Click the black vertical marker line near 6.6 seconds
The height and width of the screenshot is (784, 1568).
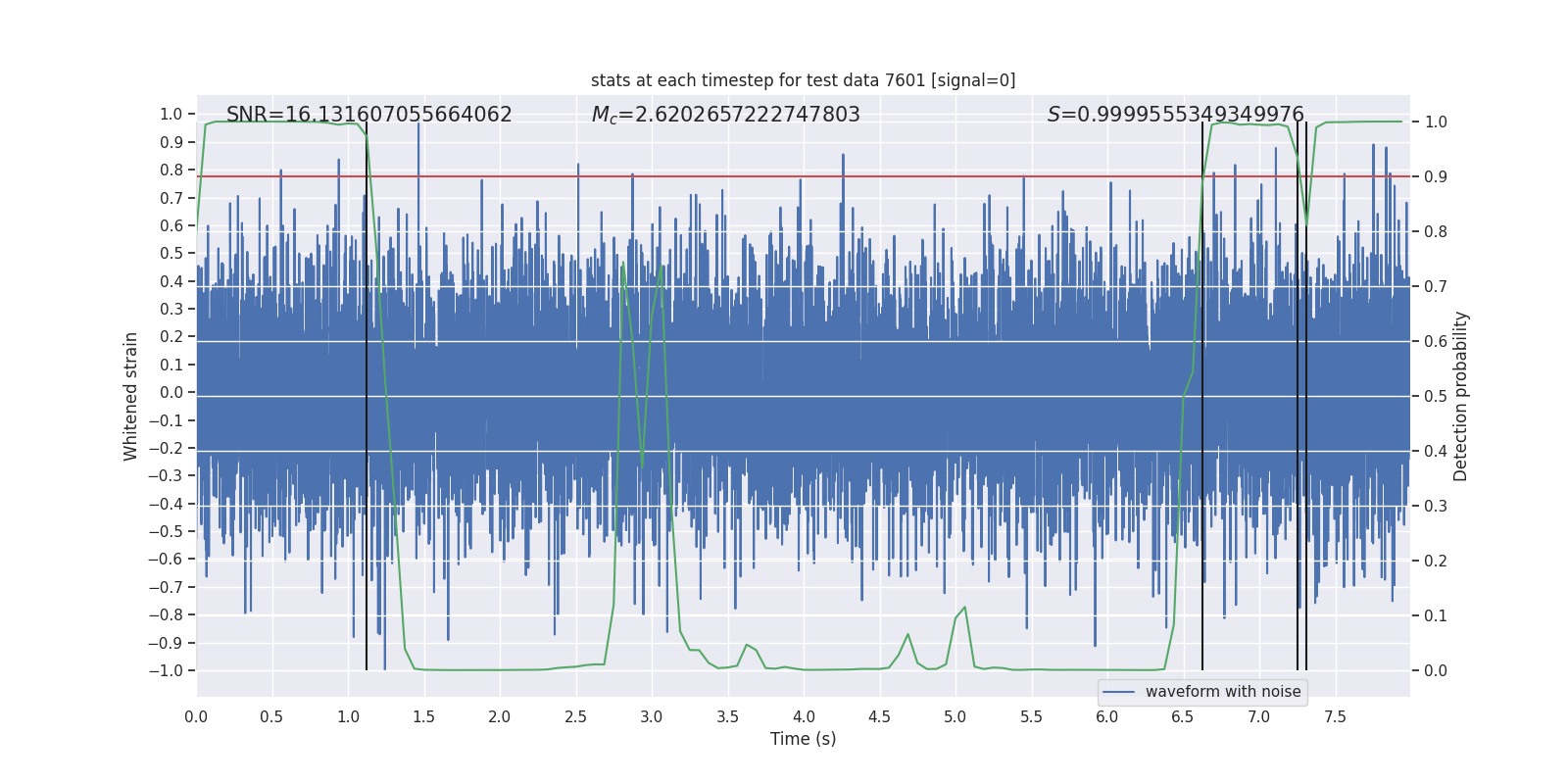point(1202,396)
